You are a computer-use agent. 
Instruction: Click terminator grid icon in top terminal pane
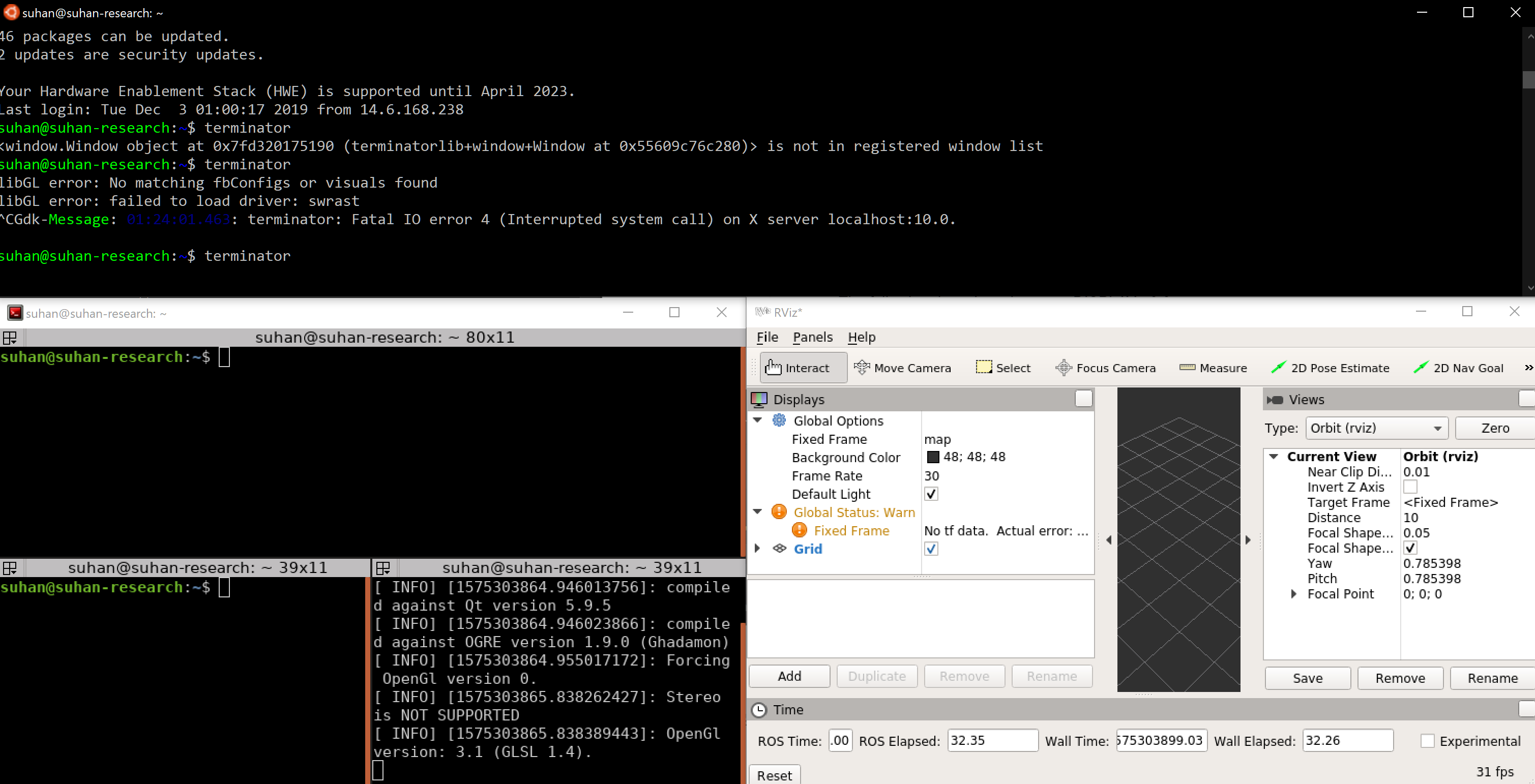(x=10, y=338)
